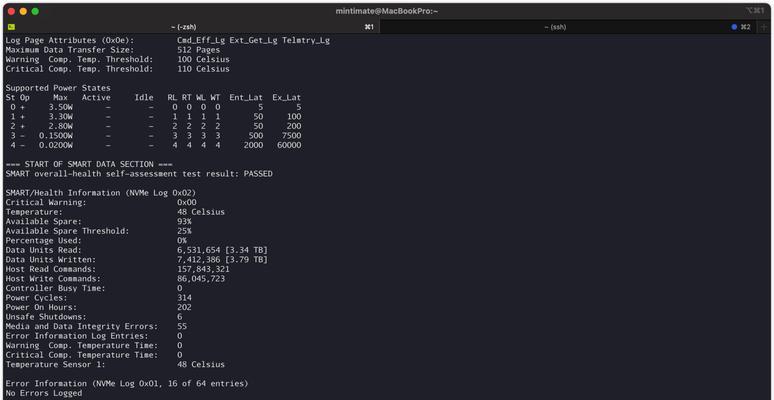Click 'Cmd_Eff_Lg Ext_Get_Lg Telmtry_Lg' attributes

coord(253,40)
